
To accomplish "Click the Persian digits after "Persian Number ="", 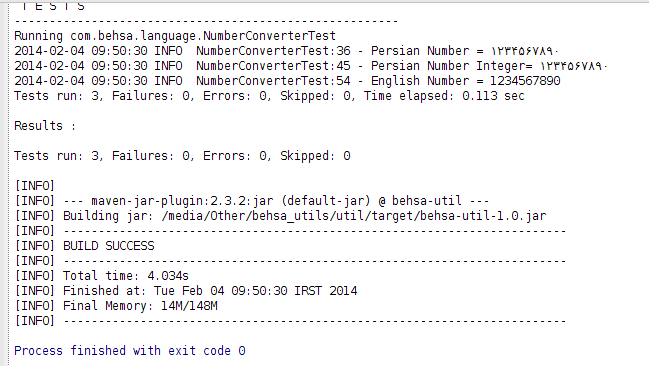I will point(525,51).
